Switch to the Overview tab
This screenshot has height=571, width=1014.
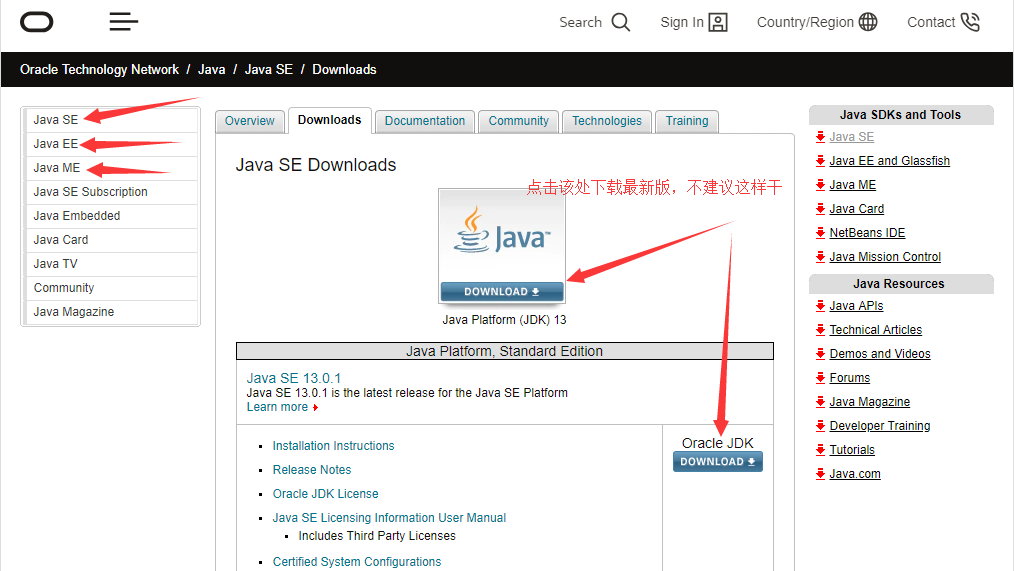click(x=250, y=121)
